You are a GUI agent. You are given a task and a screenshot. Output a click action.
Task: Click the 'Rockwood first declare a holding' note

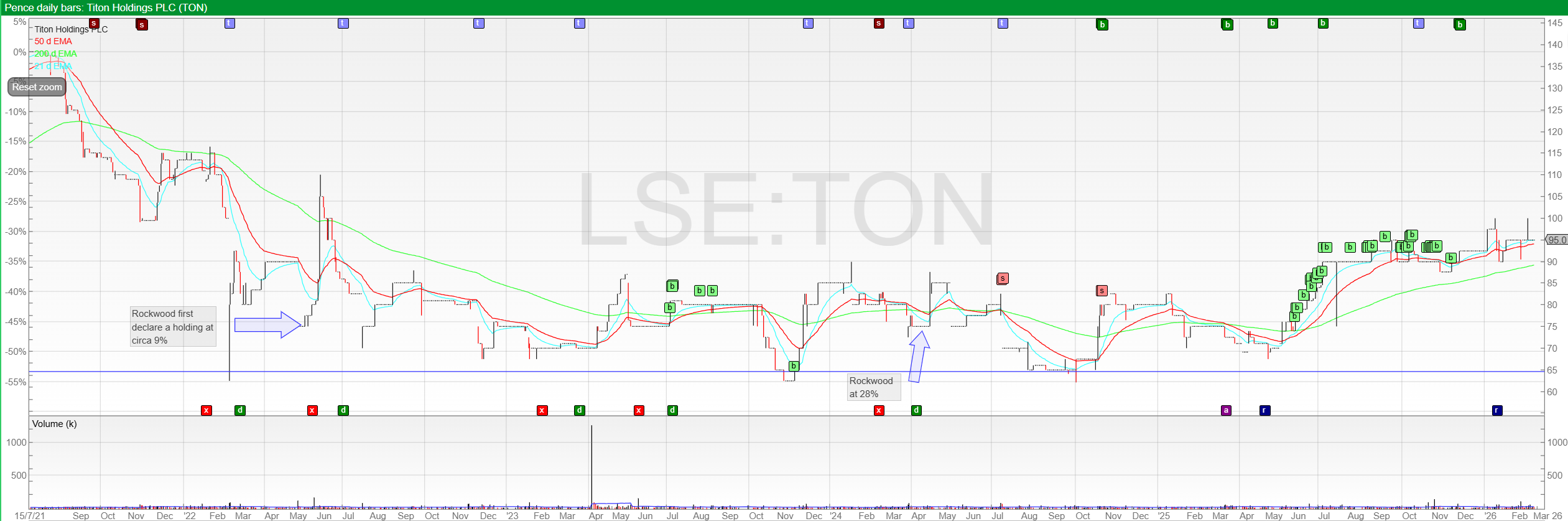coord(173,327)
